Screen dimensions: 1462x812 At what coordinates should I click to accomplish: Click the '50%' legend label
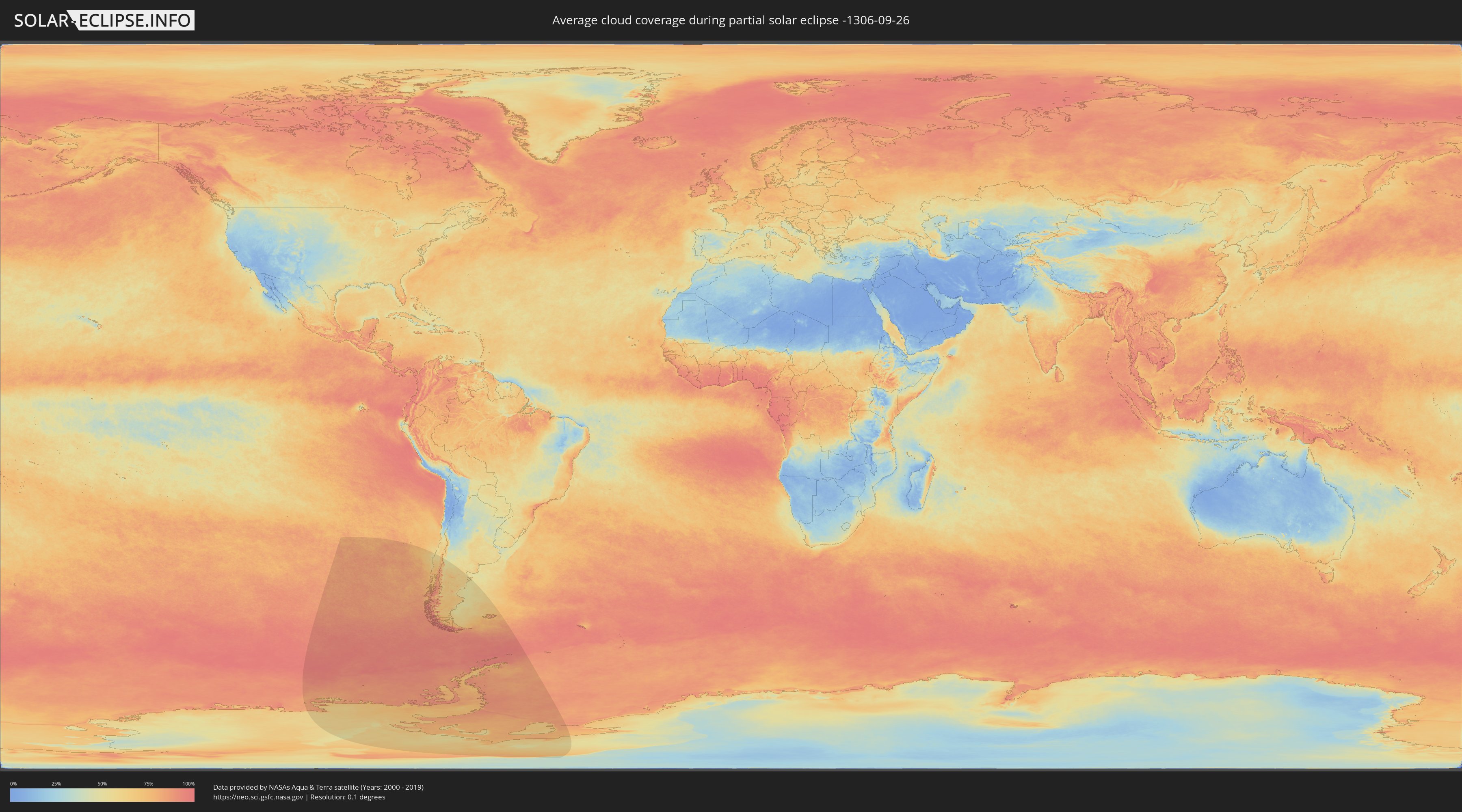coord(102,784)
